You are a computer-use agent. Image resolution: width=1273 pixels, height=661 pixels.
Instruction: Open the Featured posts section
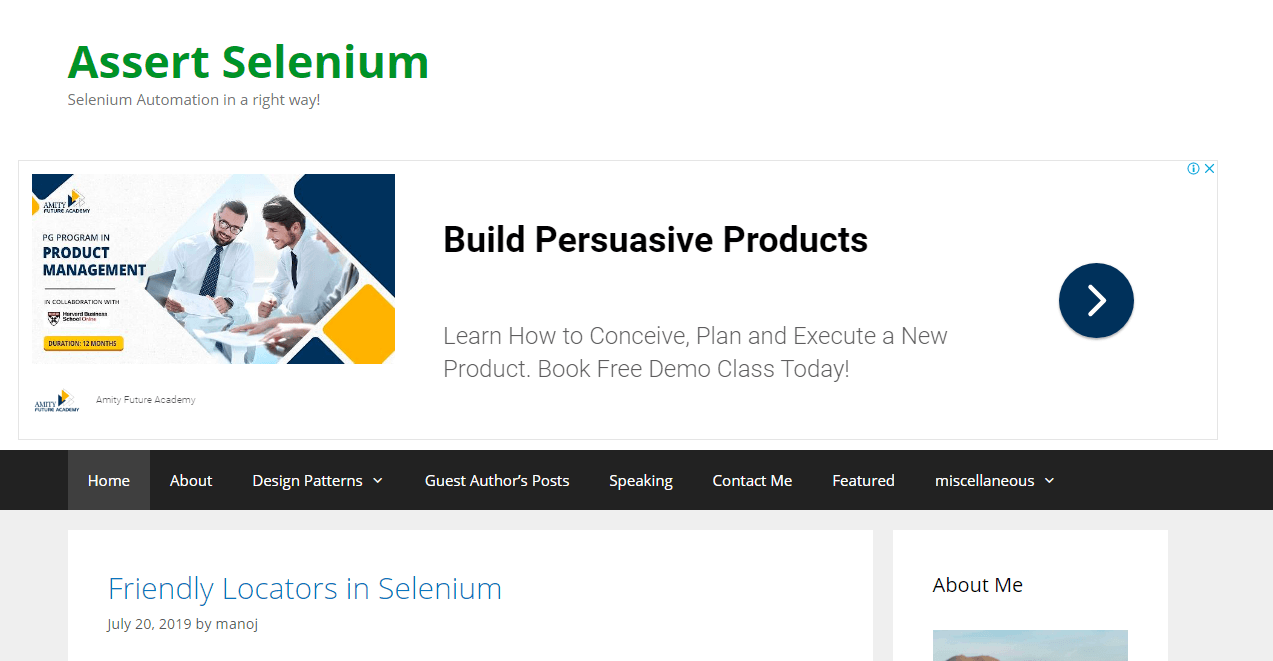click(863, 480)
